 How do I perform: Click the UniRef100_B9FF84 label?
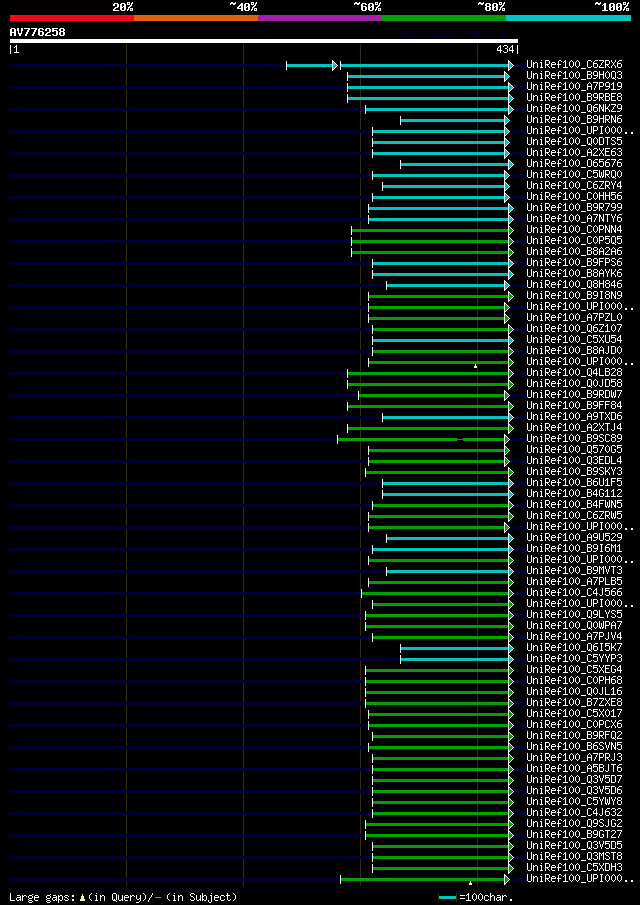tap(574, 406)
